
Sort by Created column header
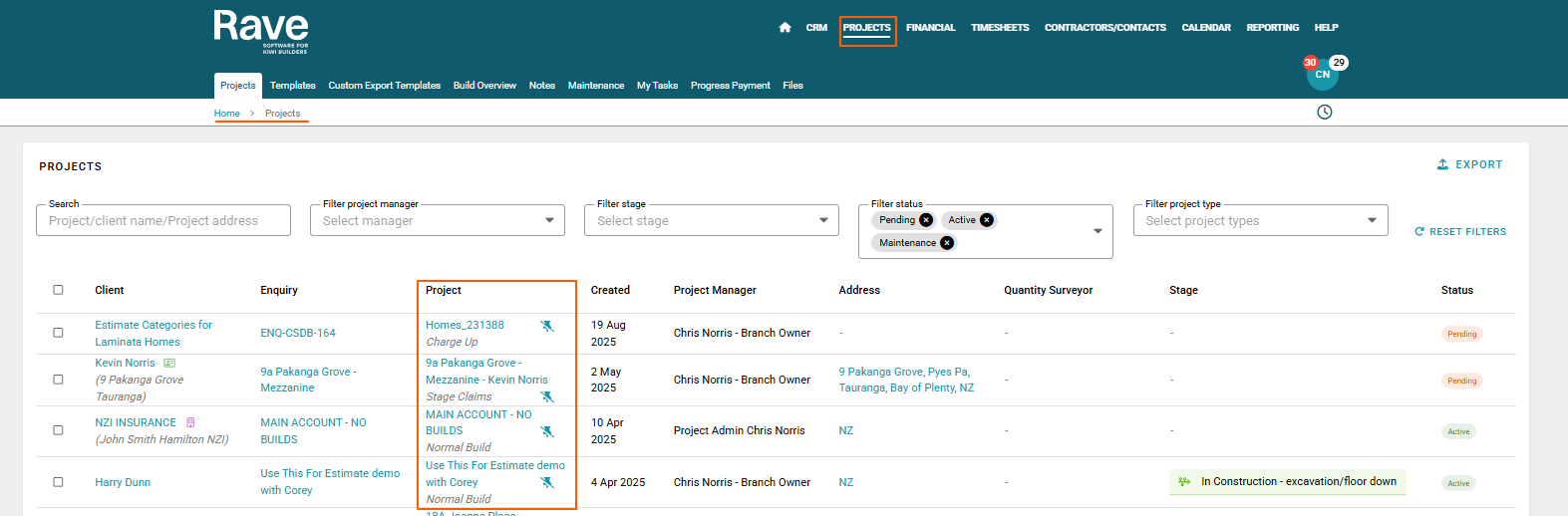(610, 290)
